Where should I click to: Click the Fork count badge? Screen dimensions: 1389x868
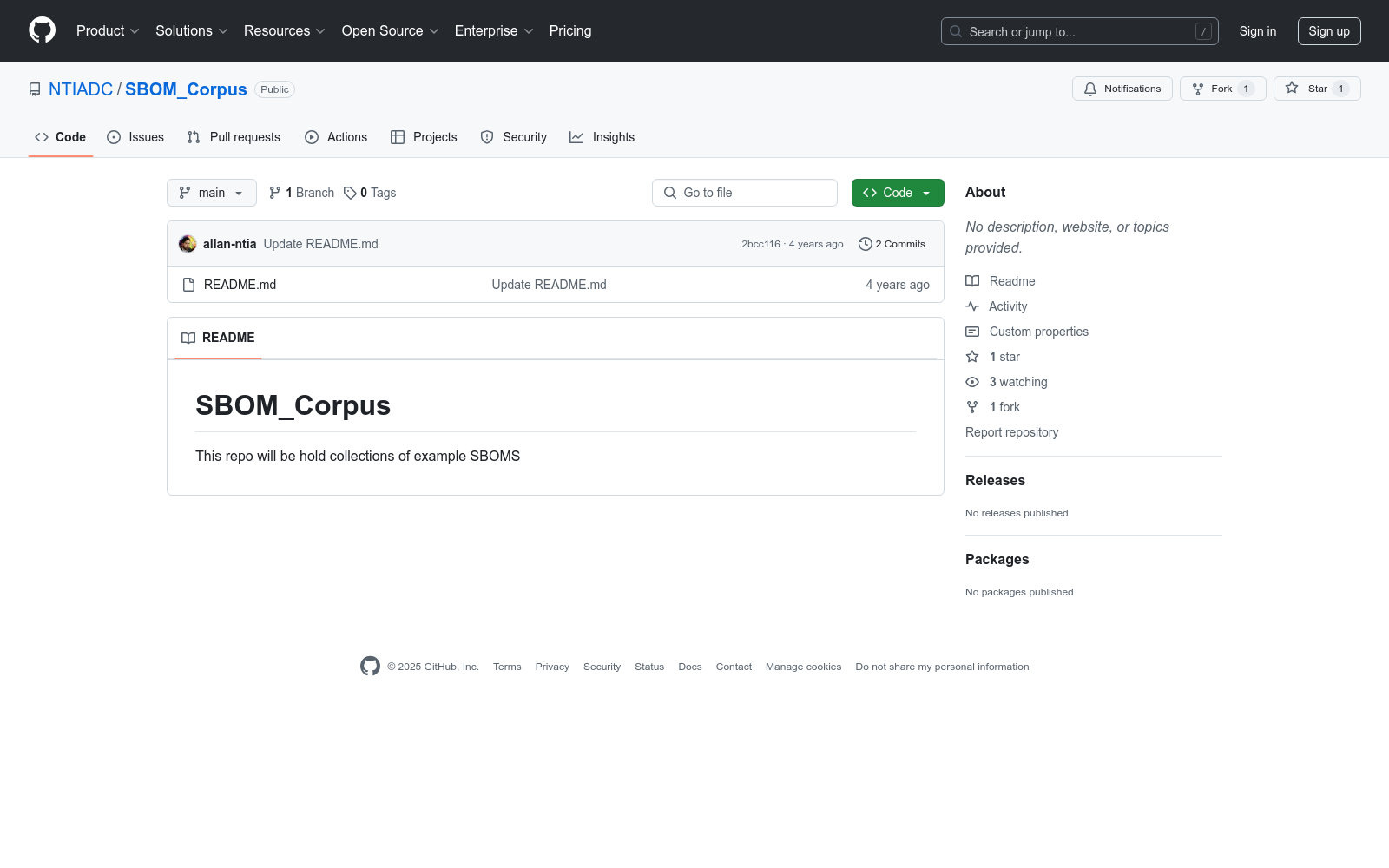(1246, 89)
